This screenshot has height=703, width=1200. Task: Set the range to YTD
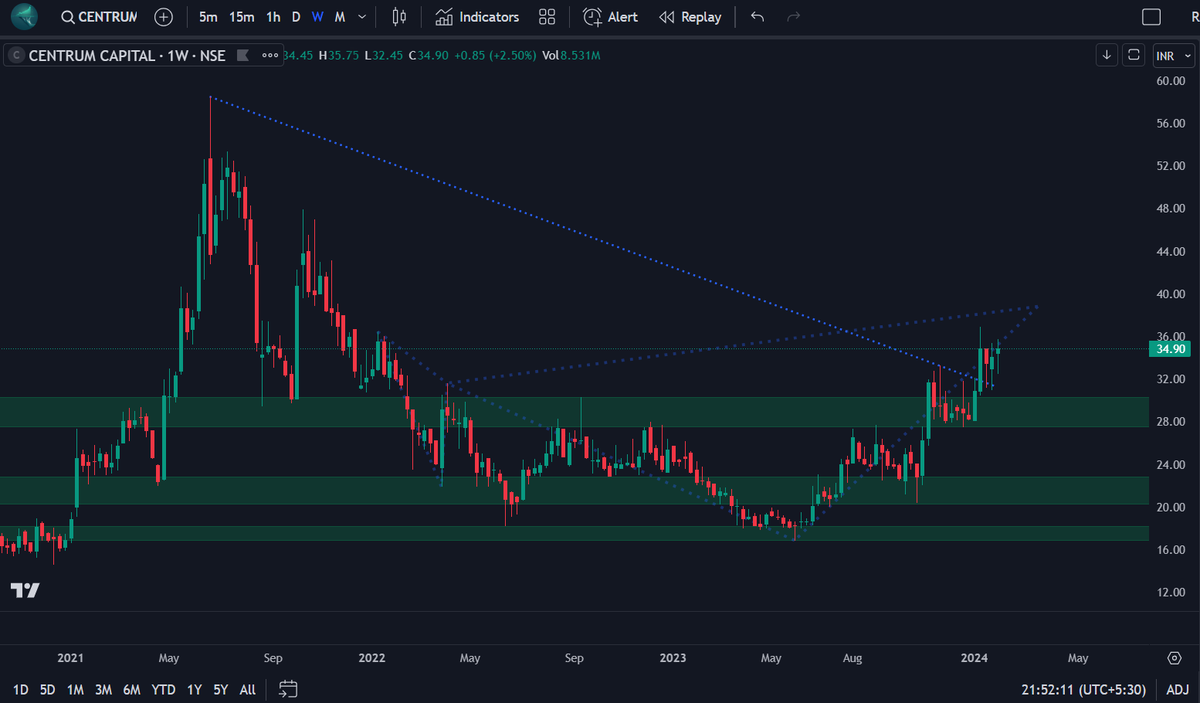point(163,689)
